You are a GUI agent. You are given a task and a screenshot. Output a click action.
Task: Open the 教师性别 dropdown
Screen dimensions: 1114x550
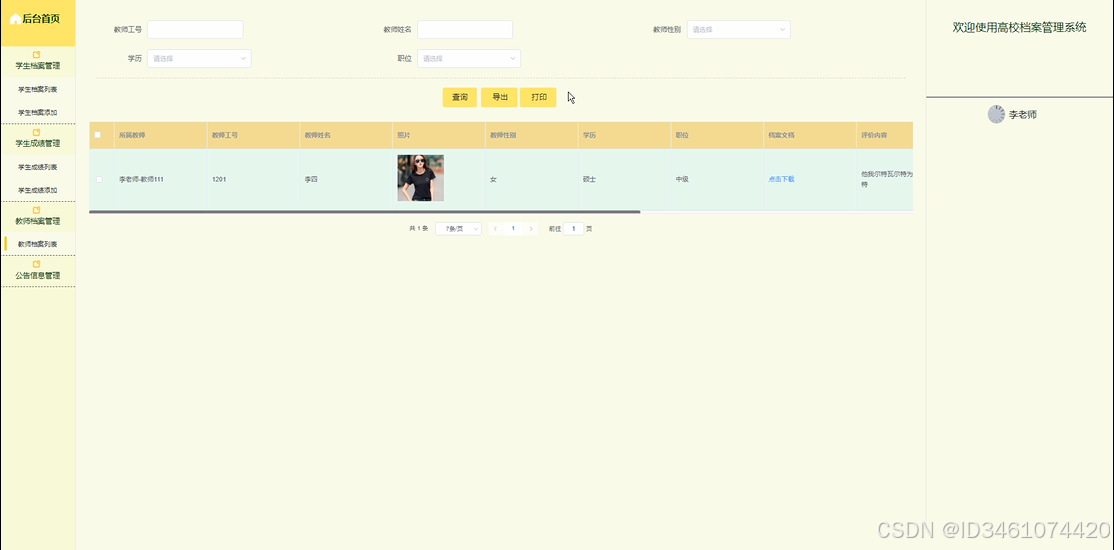tap(738, 29)
